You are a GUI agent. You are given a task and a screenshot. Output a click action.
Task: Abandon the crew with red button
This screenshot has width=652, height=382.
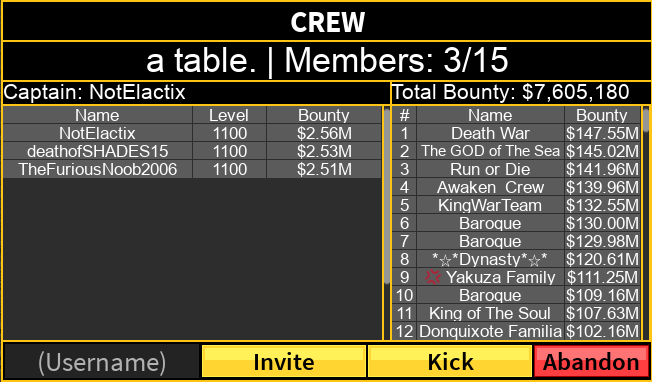pyautogui.click(x=591, y=361)
